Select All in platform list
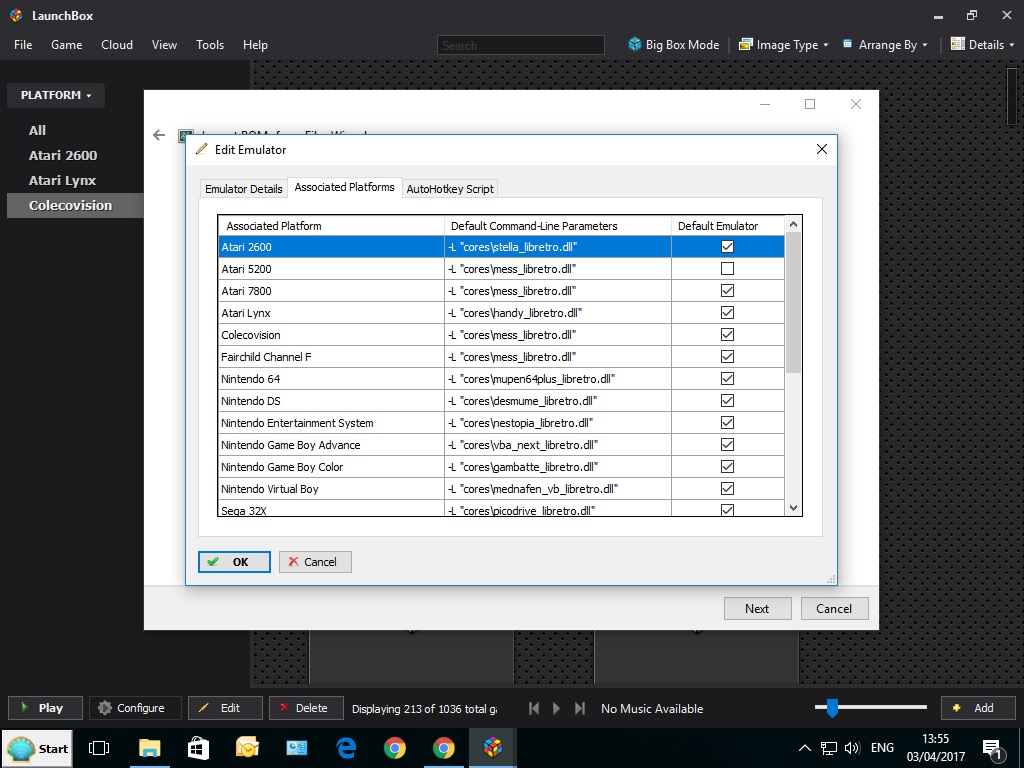The image size is (1024, 768). [x=37, y=130]
